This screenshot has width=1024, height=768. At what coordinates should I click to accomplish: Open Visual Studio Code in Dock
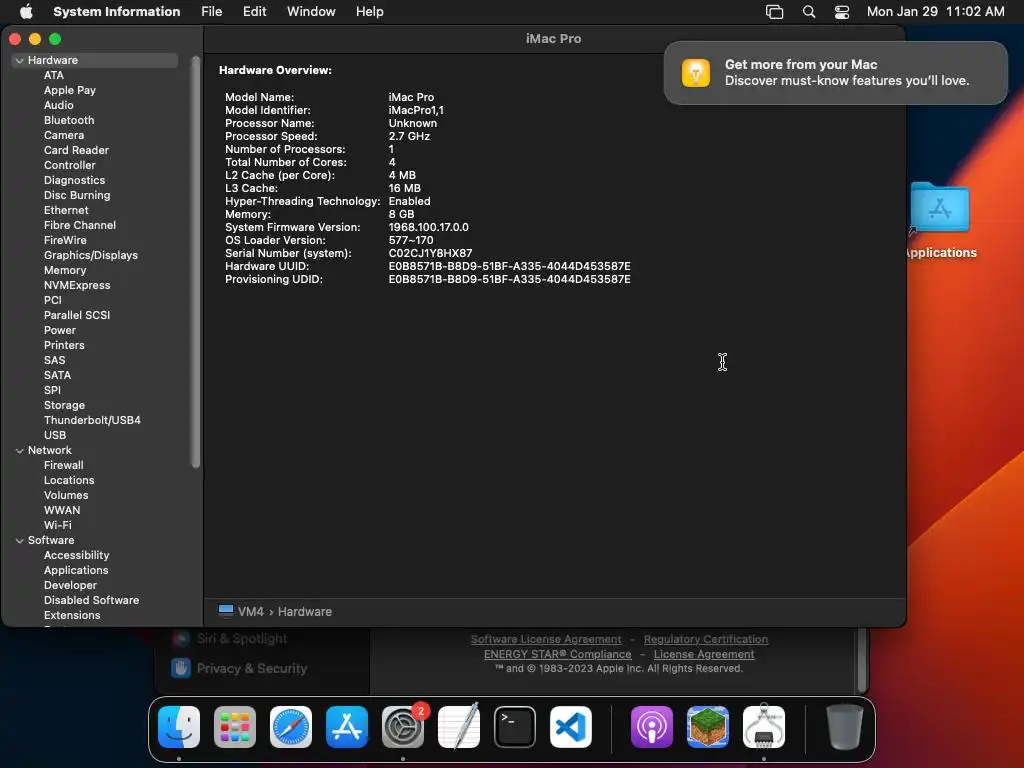click(x=571, y=727)
